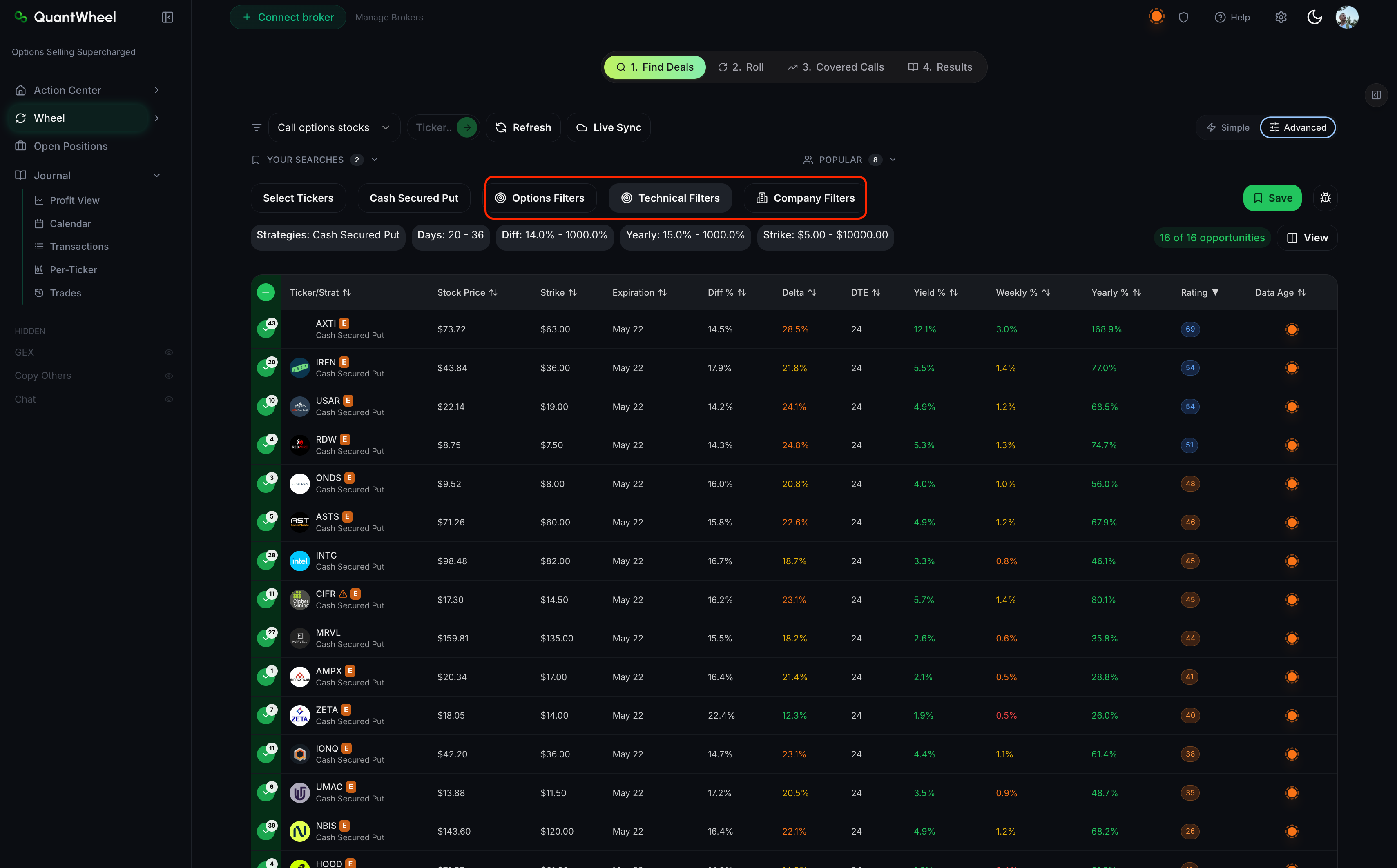Click the Refresh button
Viewport: 1397px width, 868px height.
click(523, 127)
